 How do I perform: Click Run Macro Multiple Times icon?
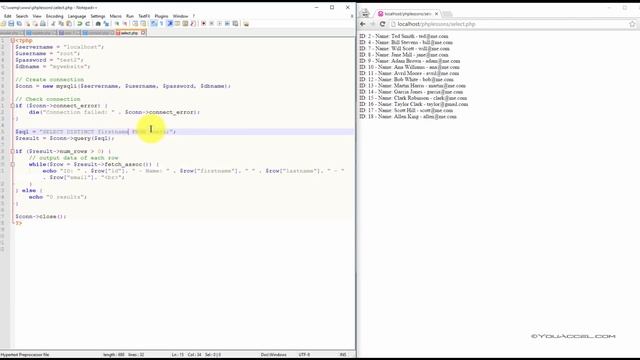point(227,24)
